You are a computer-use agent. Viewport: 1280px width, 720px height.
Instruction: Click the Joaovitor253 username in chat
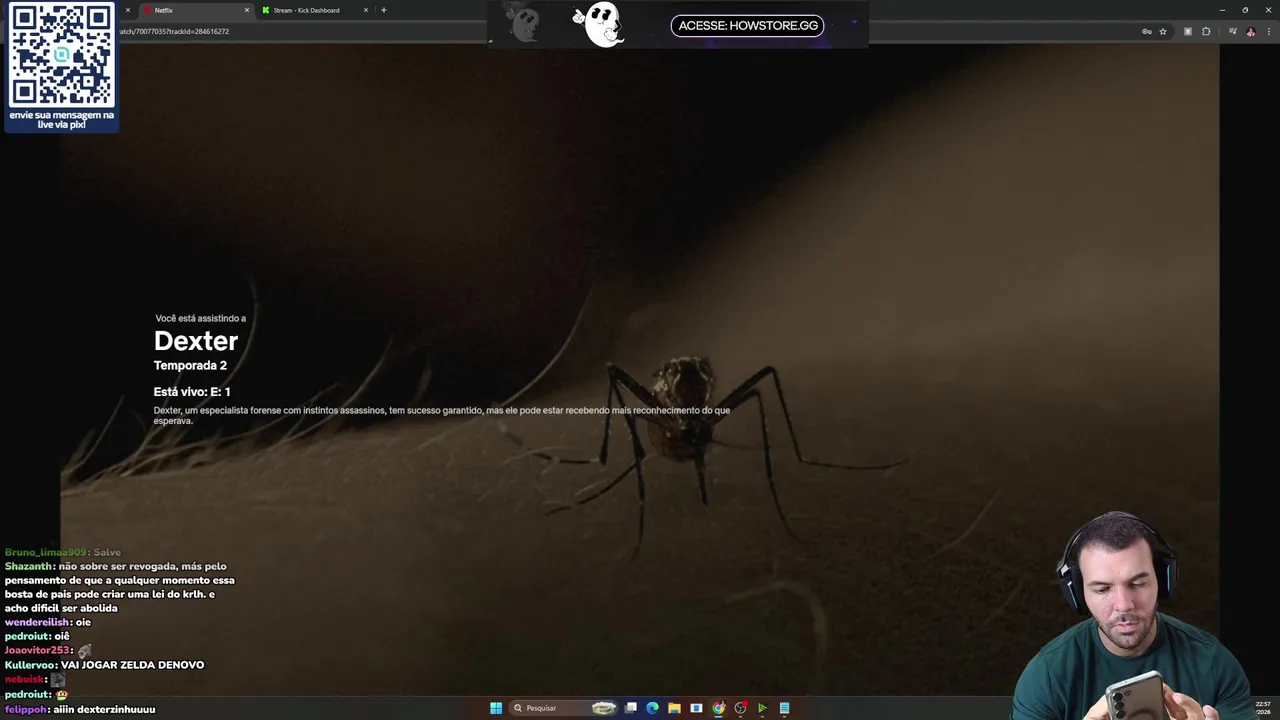point(38,650)
